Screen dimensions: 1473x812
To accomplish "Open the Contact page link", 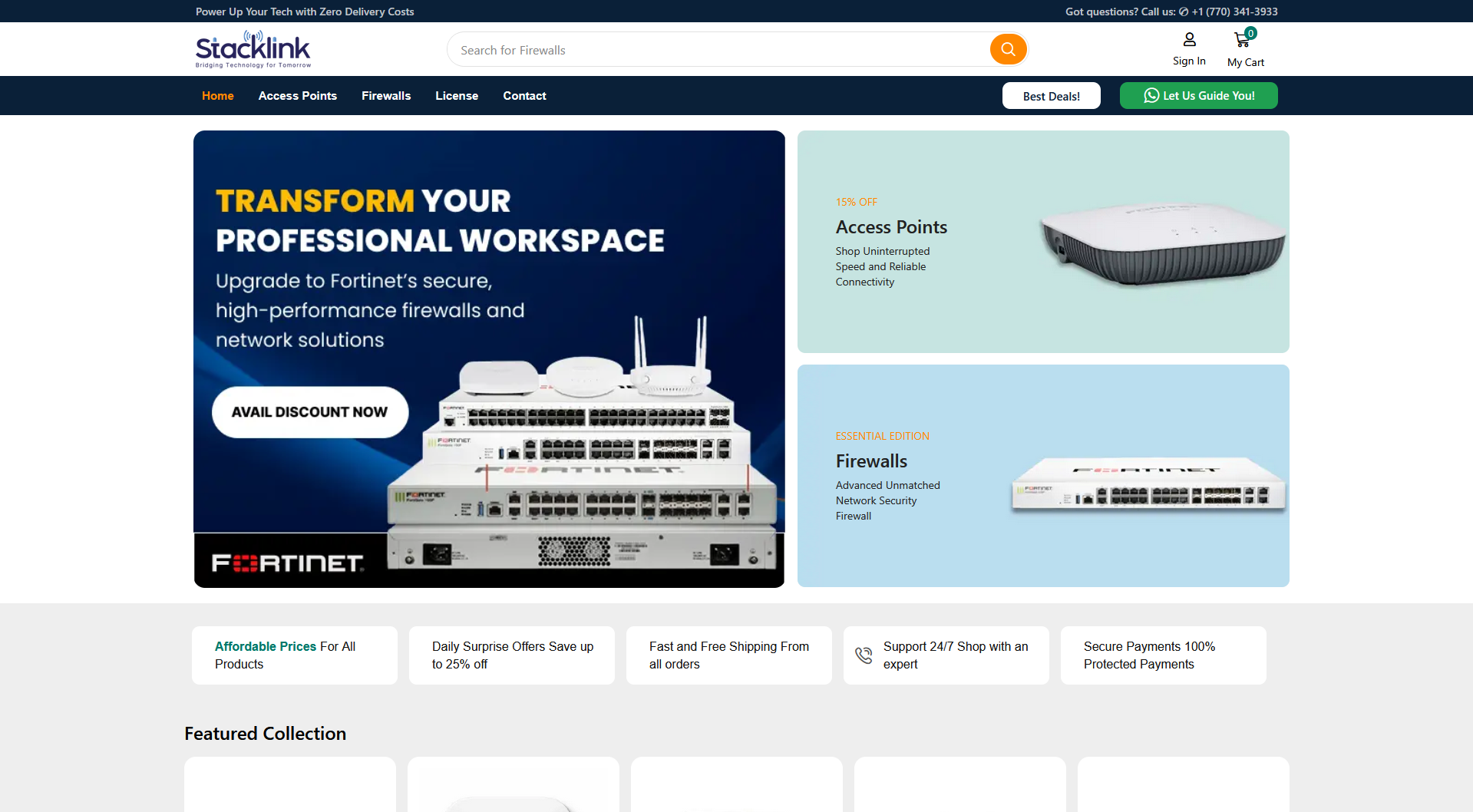I will [x=524, y=96].
